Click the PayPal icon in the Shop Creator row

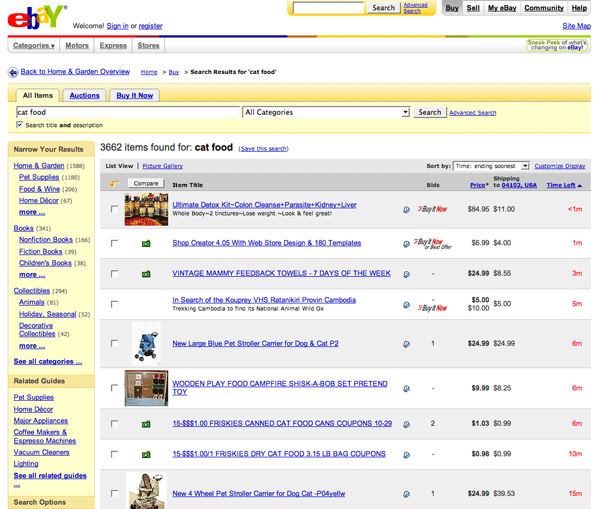(406, 244)
